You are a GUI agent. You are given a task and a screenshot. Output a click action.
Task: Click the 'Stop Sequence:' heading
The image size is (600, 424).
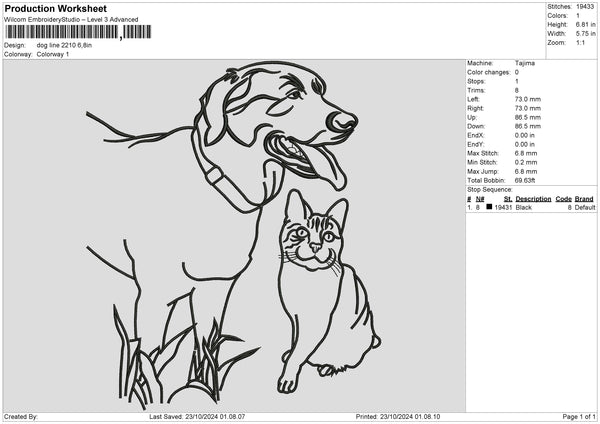489,190
